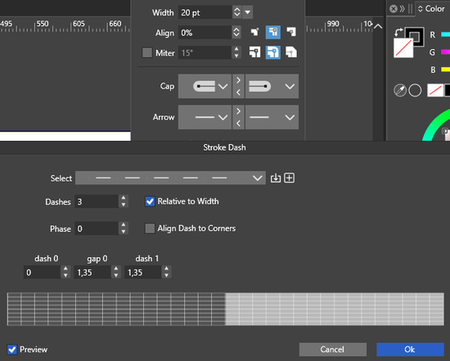Enable the Miter limit checkbox
The height and width of the screenshot is (361, 450).
(x=147, y=53)
